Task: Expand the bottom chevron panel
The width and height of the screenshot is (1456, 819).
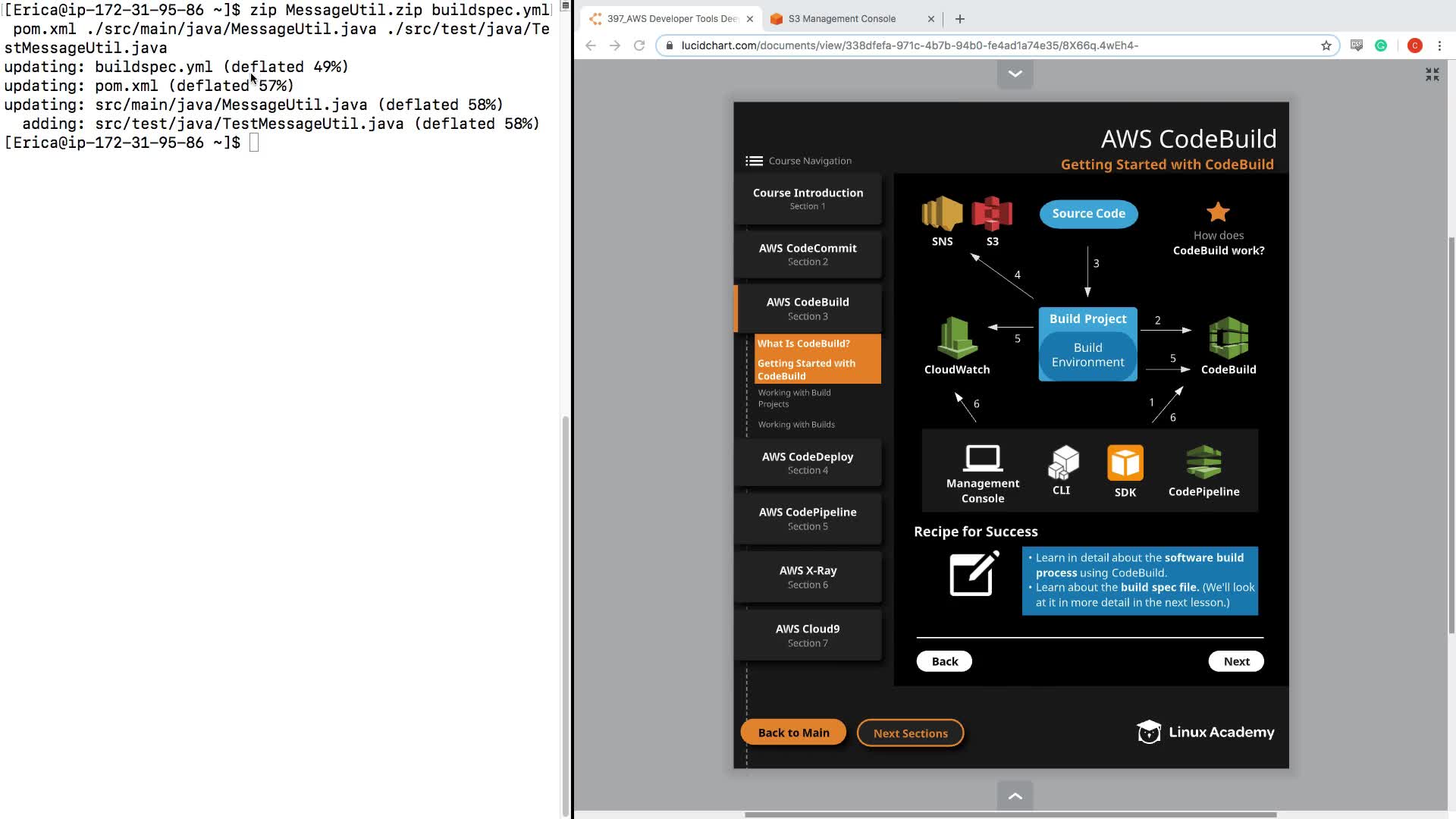Action: click(1015, 796)
